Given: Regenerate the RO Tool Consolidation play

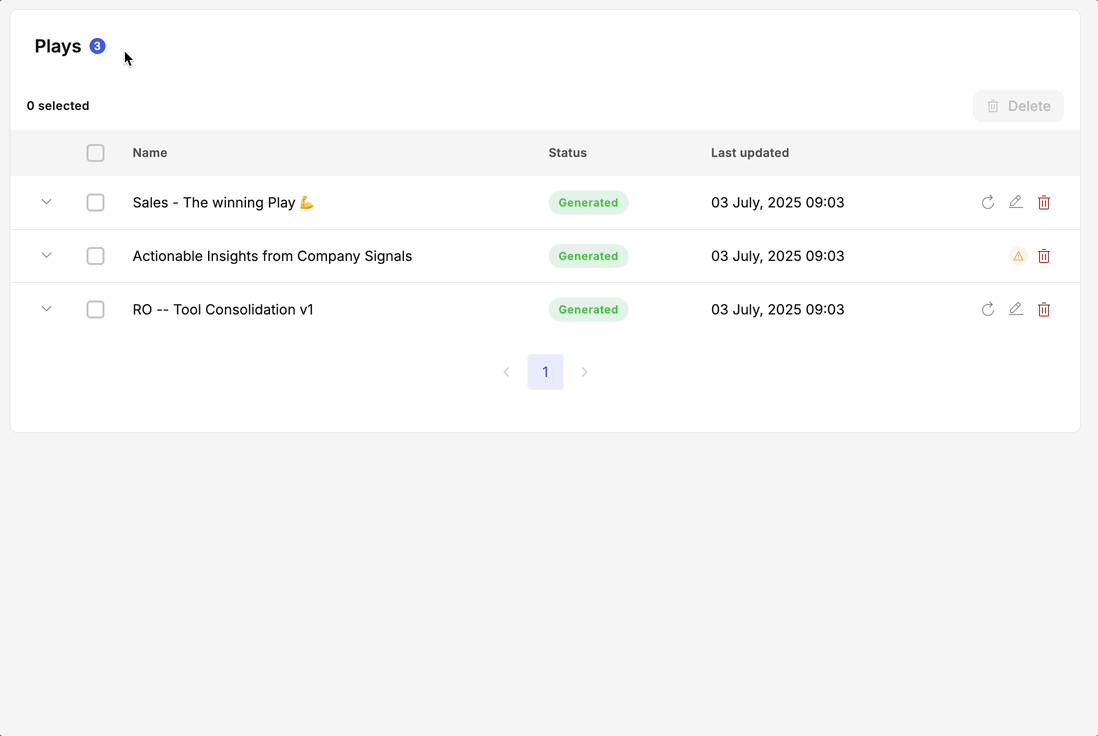Looking at the screenshot, I should point(988,310).
